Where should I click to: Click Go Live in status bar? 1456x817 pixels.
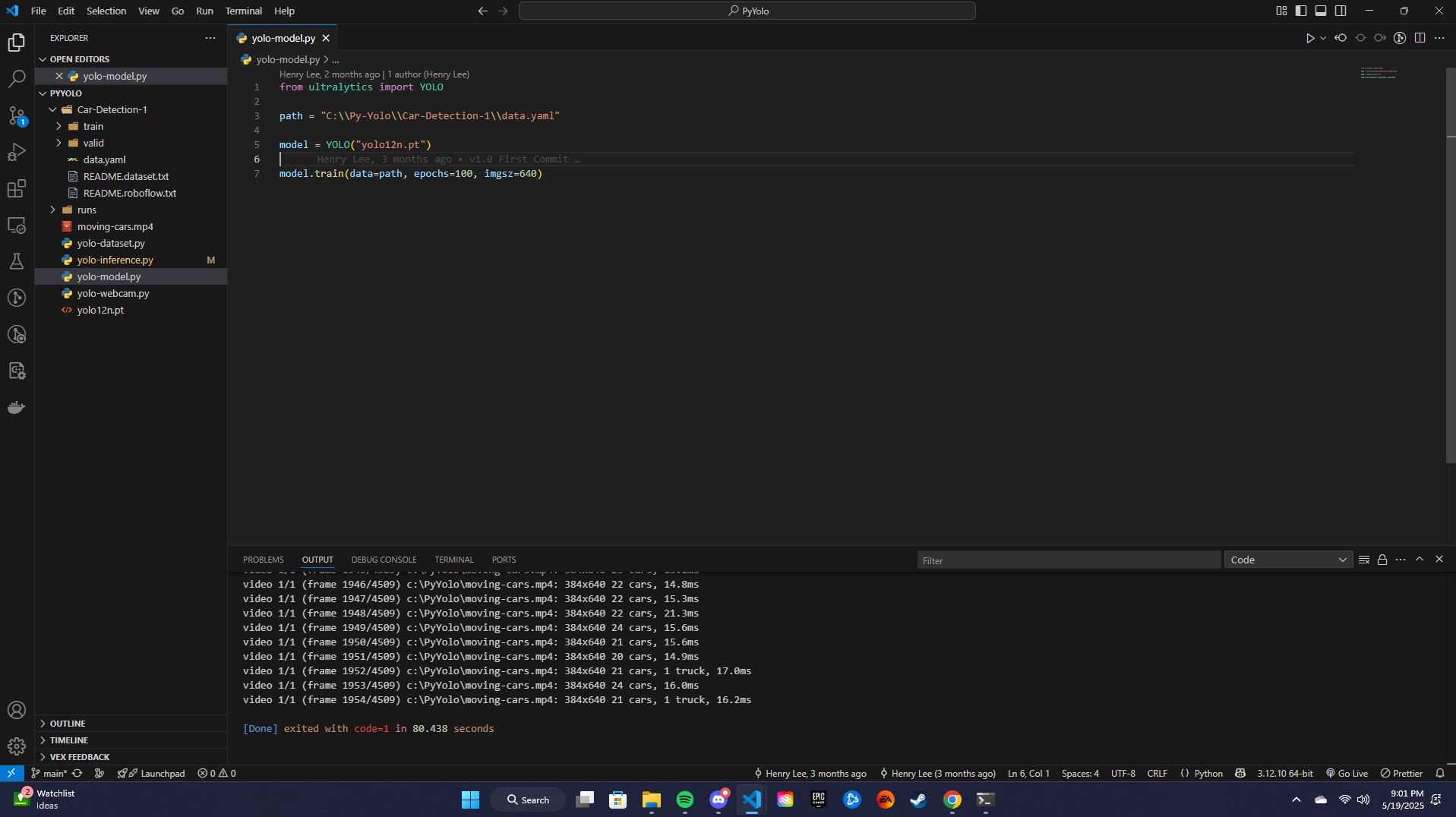coord(1347,773)
